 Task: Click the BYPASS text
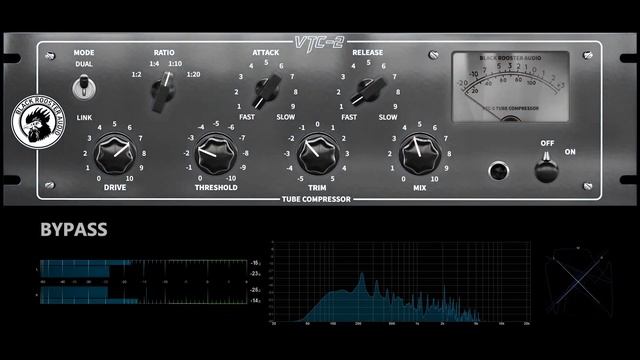(x=74, y=229)
